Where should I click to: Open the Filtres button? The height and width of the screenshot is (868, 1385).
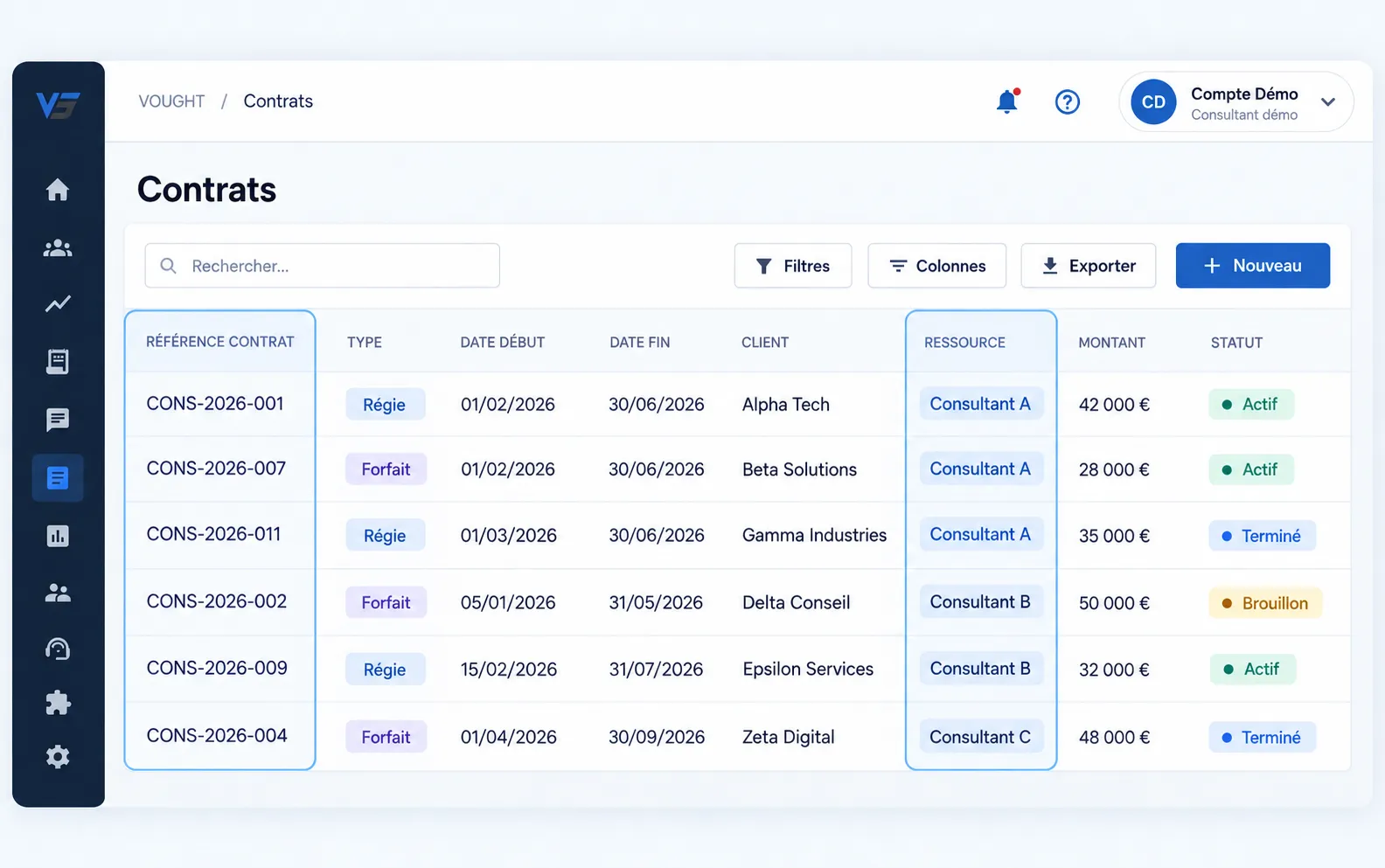793,266
